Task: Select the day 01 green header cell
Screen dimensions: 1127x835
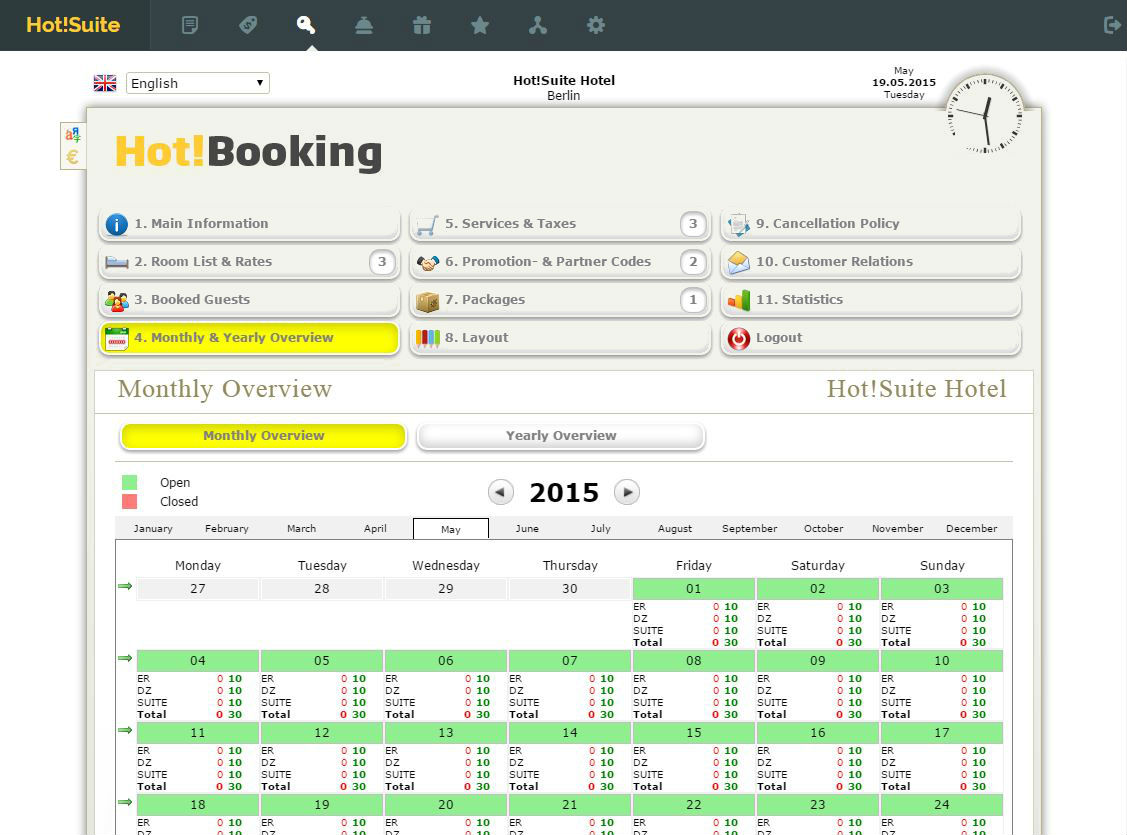Action: [694, 589]
